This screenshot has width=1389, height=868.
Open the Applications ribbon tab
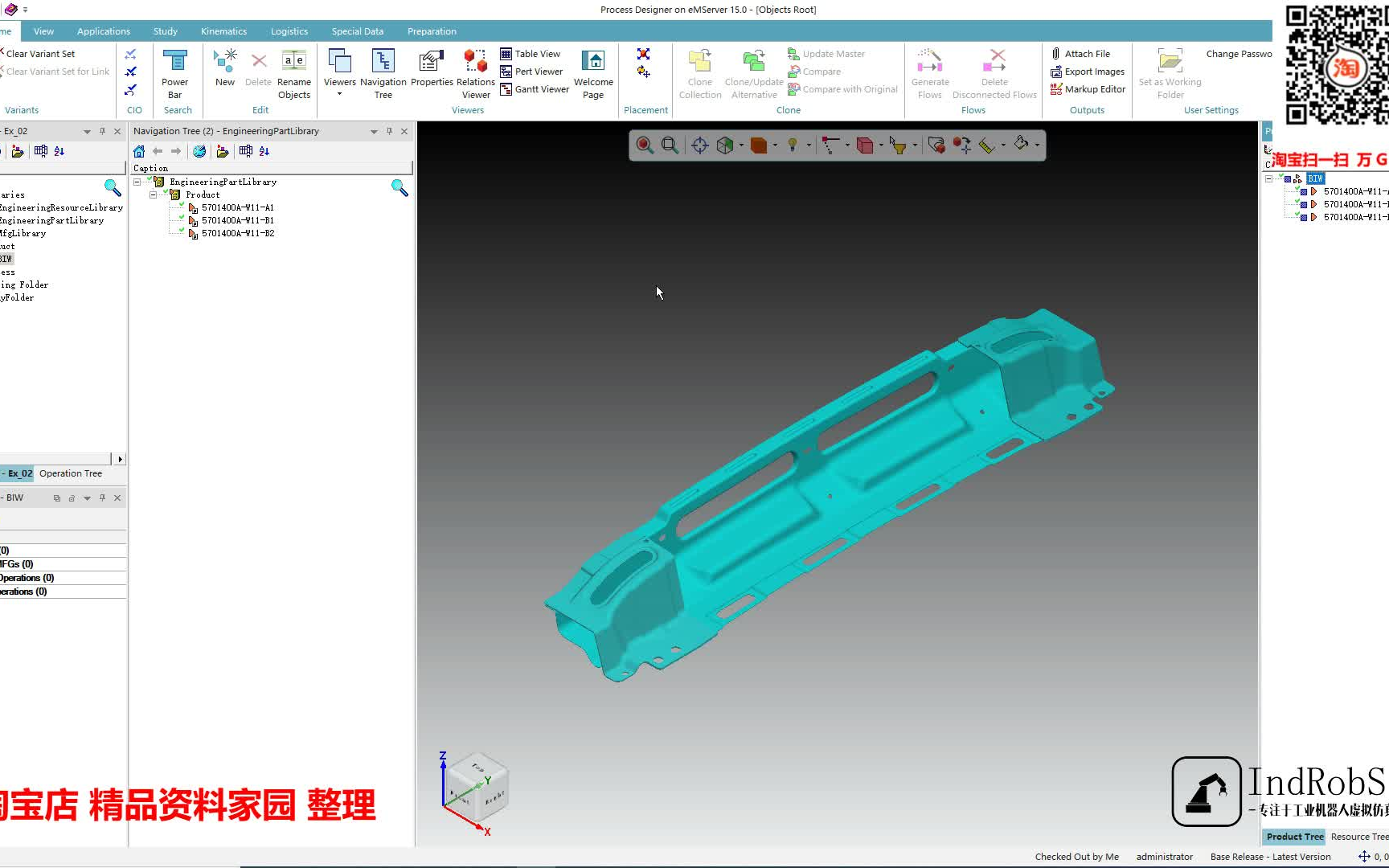pyautogui.click(x=104, y=31)
